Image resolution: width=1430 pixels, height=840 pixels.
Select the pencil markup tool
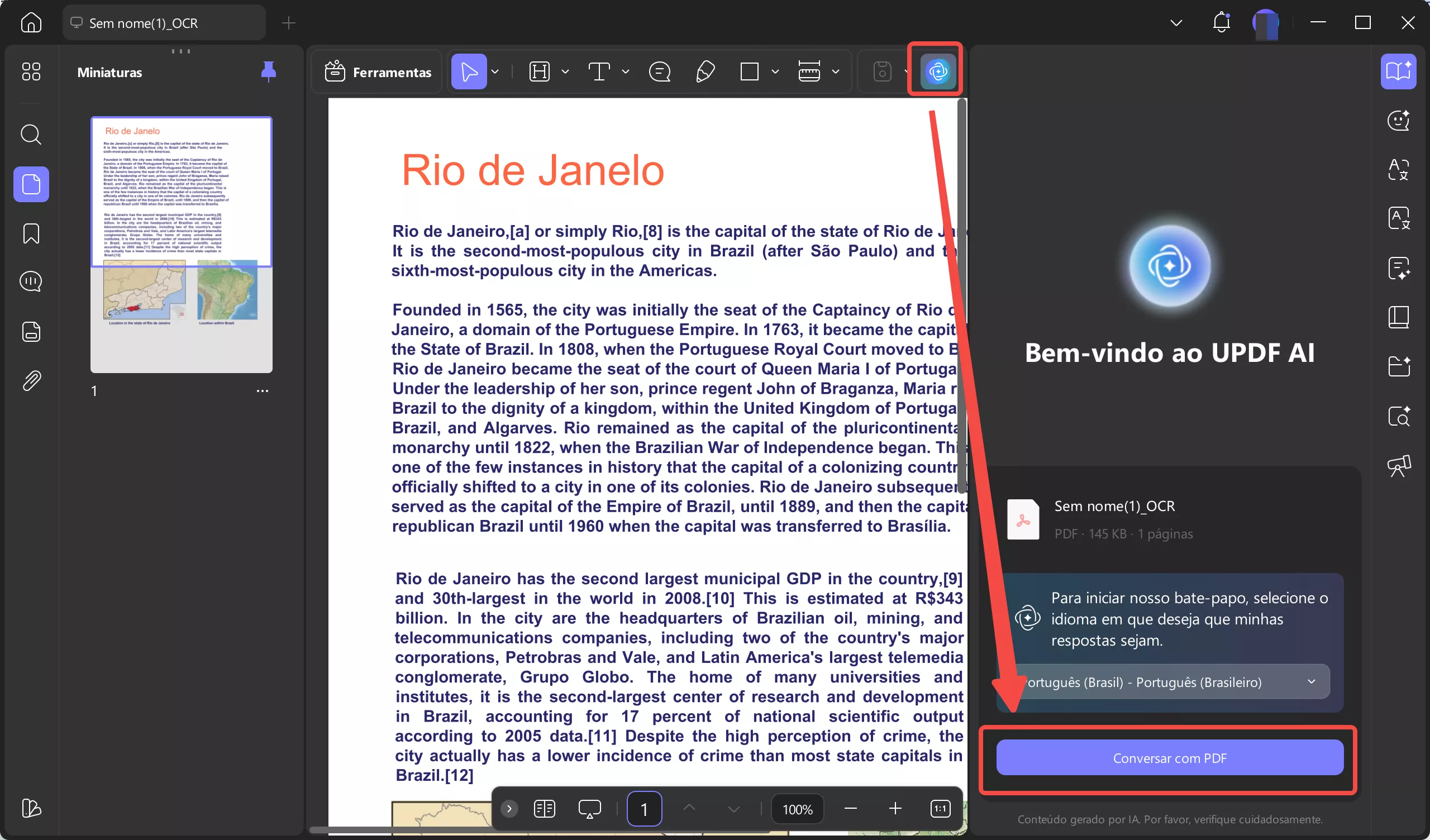[x=705, y=71]
